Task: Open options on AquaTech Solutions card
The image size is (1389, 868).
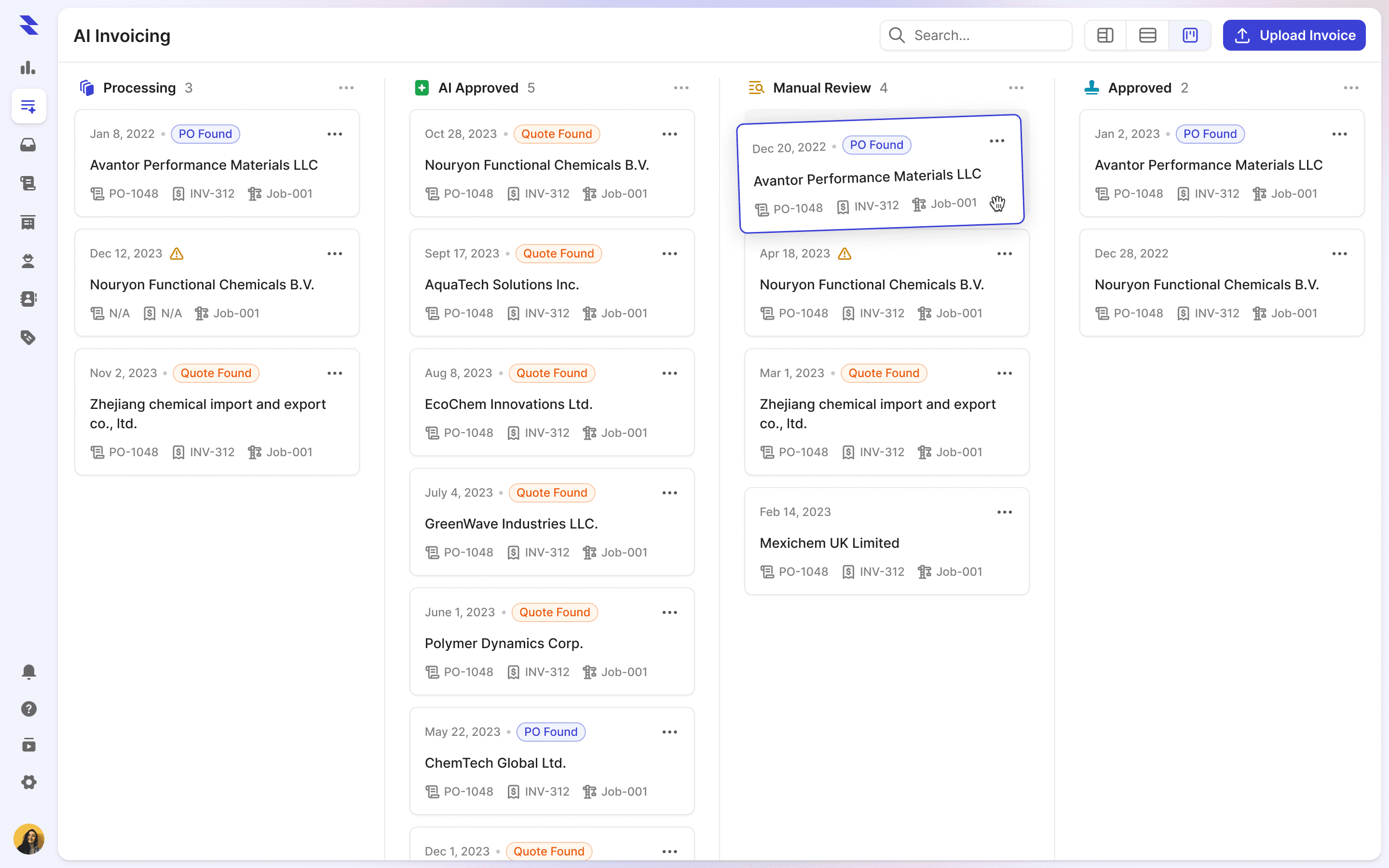Action: coord(670,254)
